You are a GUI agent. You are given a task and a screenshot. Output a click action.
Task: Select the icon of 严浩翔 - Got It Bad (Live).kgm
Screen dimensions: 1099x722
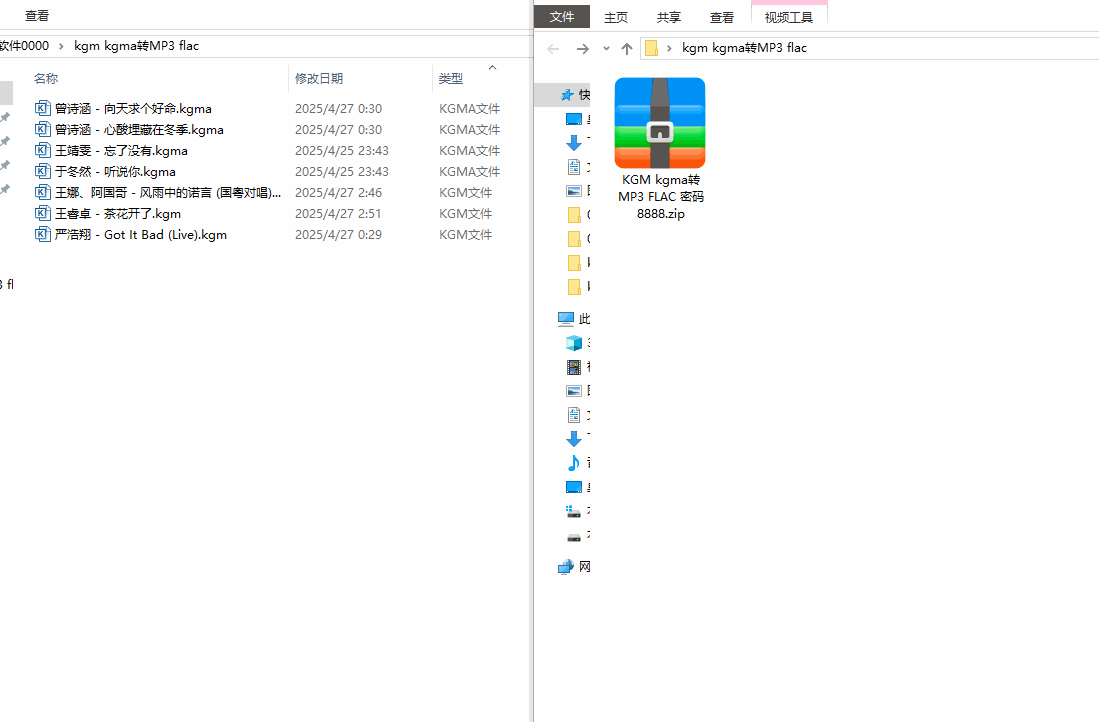point(43,234)
